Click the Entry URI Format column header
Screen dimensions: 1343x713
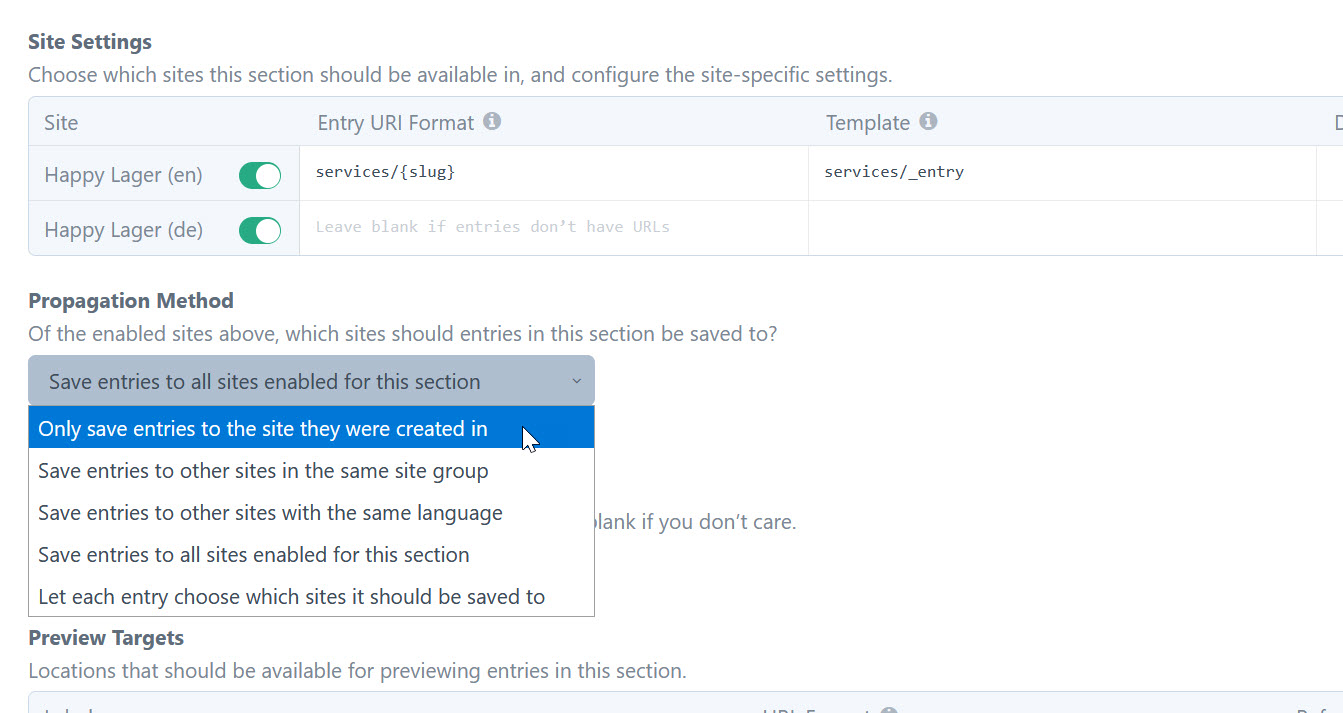click(395, 122)
